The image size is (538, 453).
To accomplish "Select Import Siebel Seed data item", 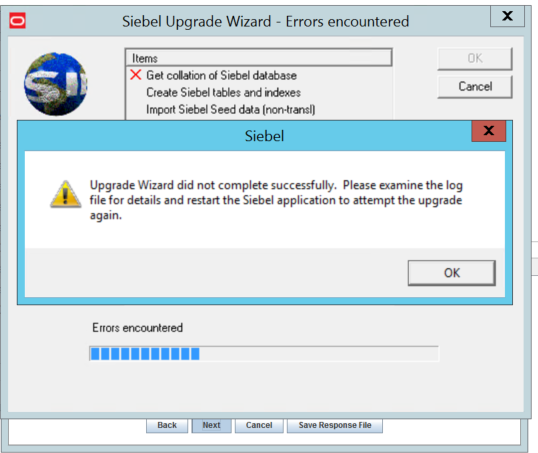I will coord(231,109).
